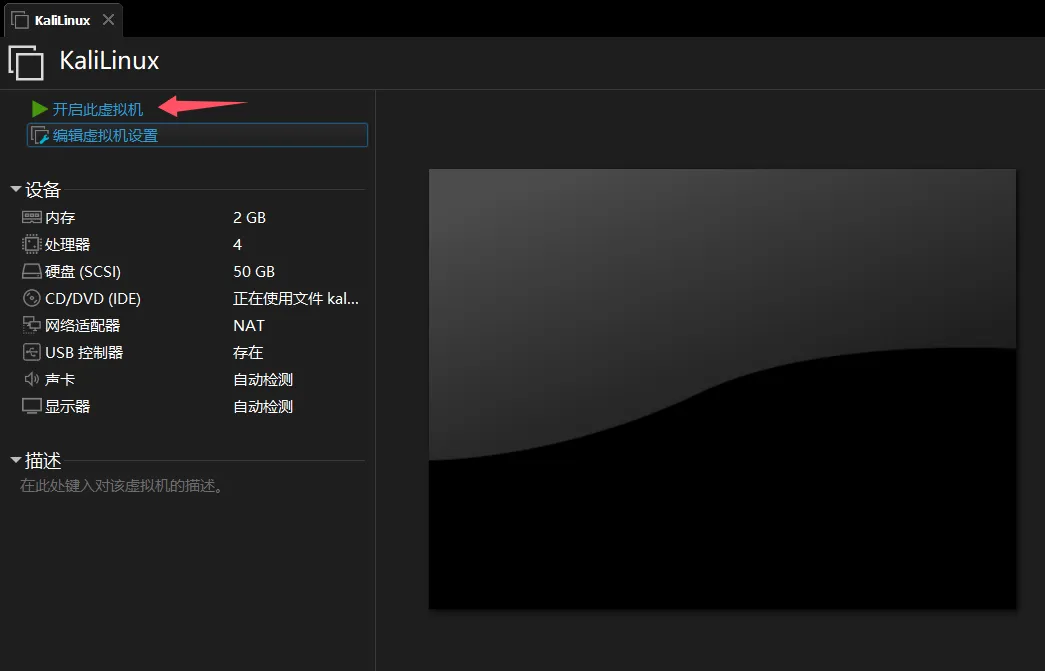Click the USB controller icon
The width and height of the screenshot is (1045, 671).
tap(31, 352)
